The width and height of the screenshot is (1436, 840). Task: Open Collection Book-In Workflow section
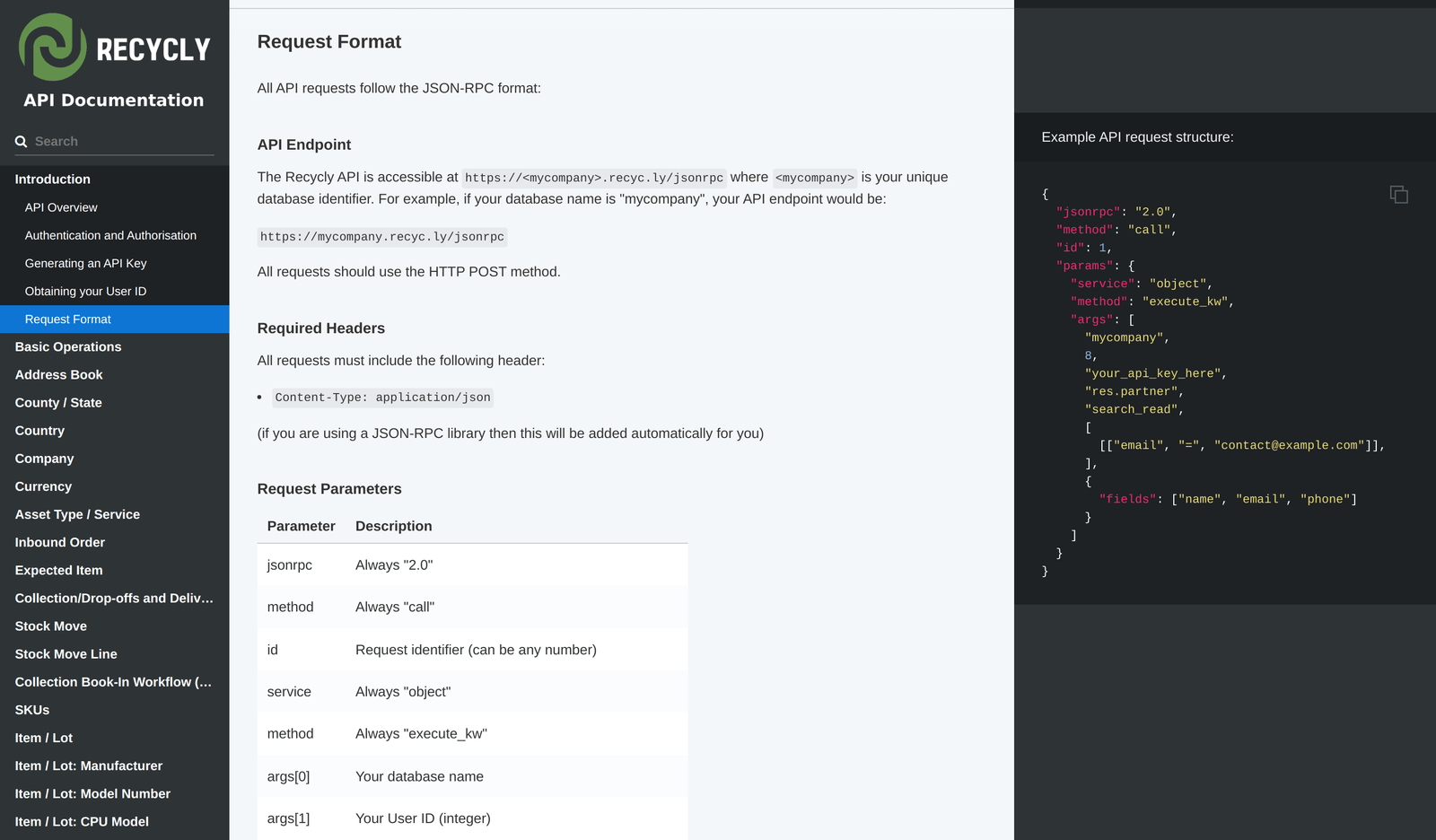(114, 682)
